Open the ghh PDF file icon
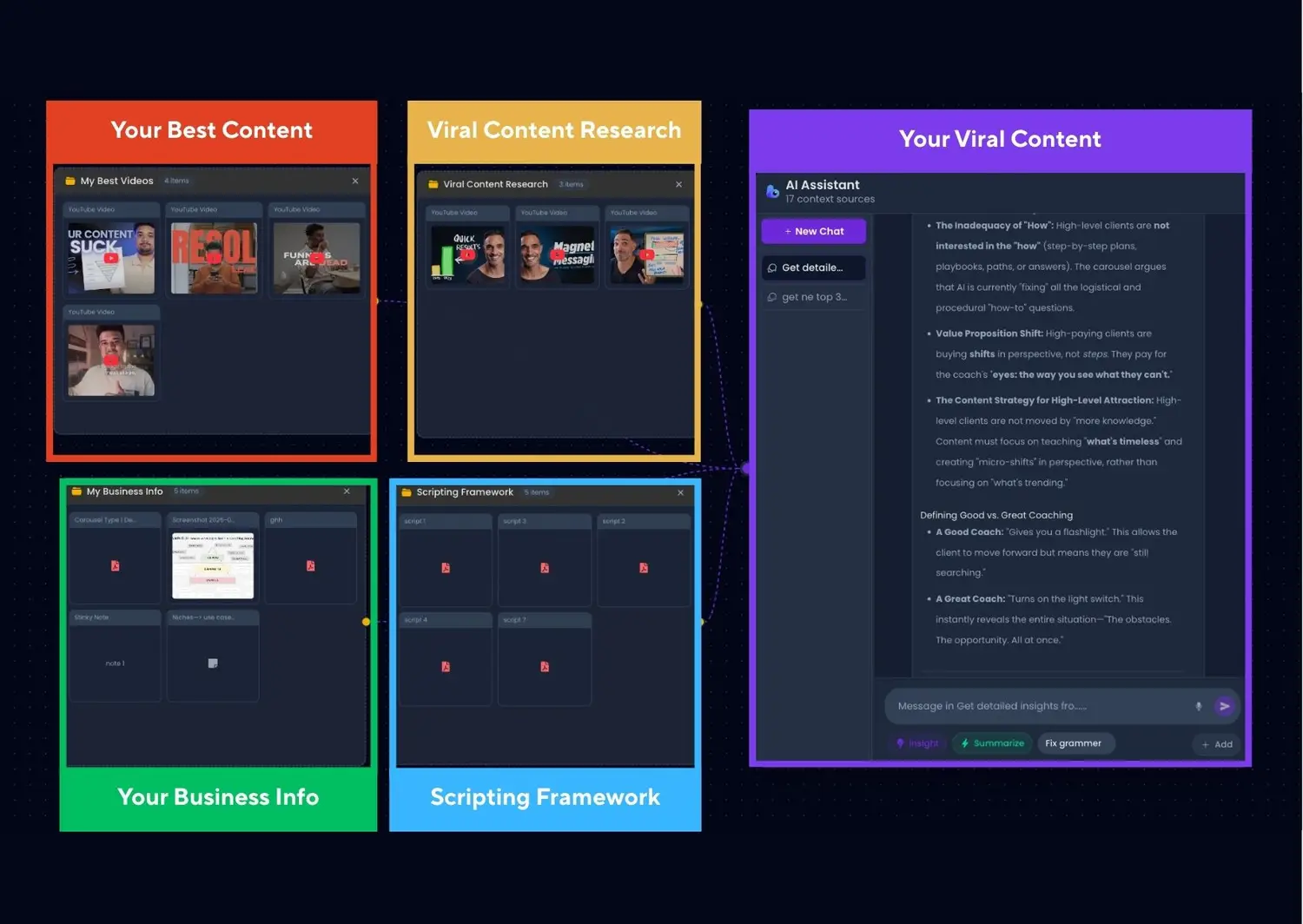The height and width of the screenshot is (924, 1303). click(x=310, y=566)
